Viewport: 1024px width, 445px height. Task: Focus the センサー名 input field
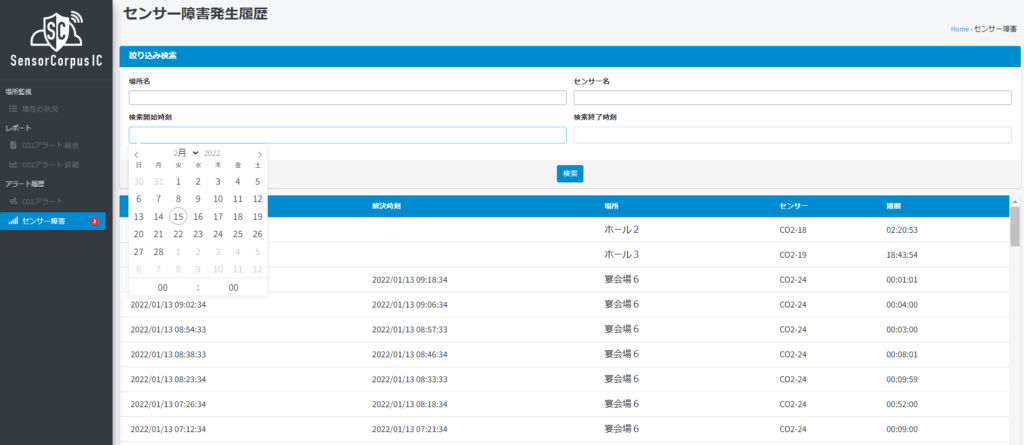pyautogui.click(x=792, y=98)
